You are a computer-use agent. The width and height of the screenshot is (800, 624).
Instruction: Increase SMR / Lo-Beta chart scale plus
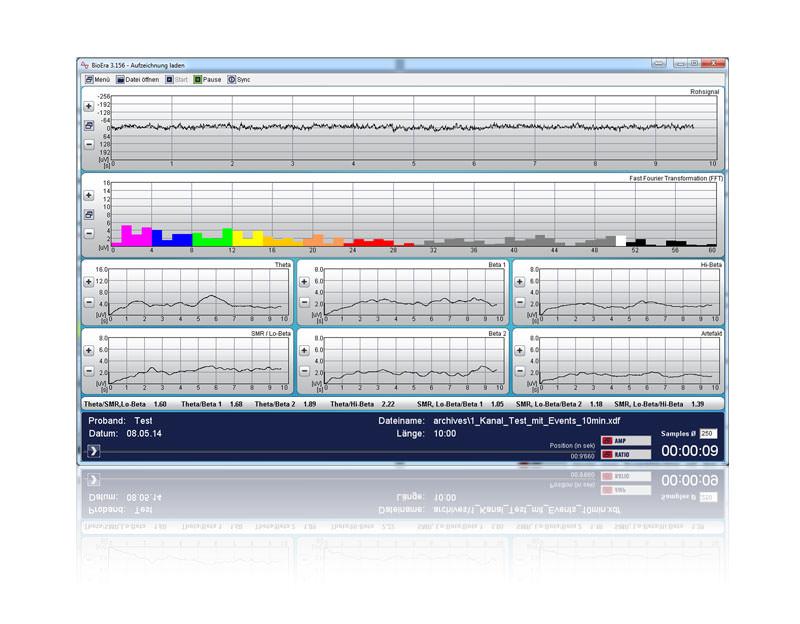point(89,351)
